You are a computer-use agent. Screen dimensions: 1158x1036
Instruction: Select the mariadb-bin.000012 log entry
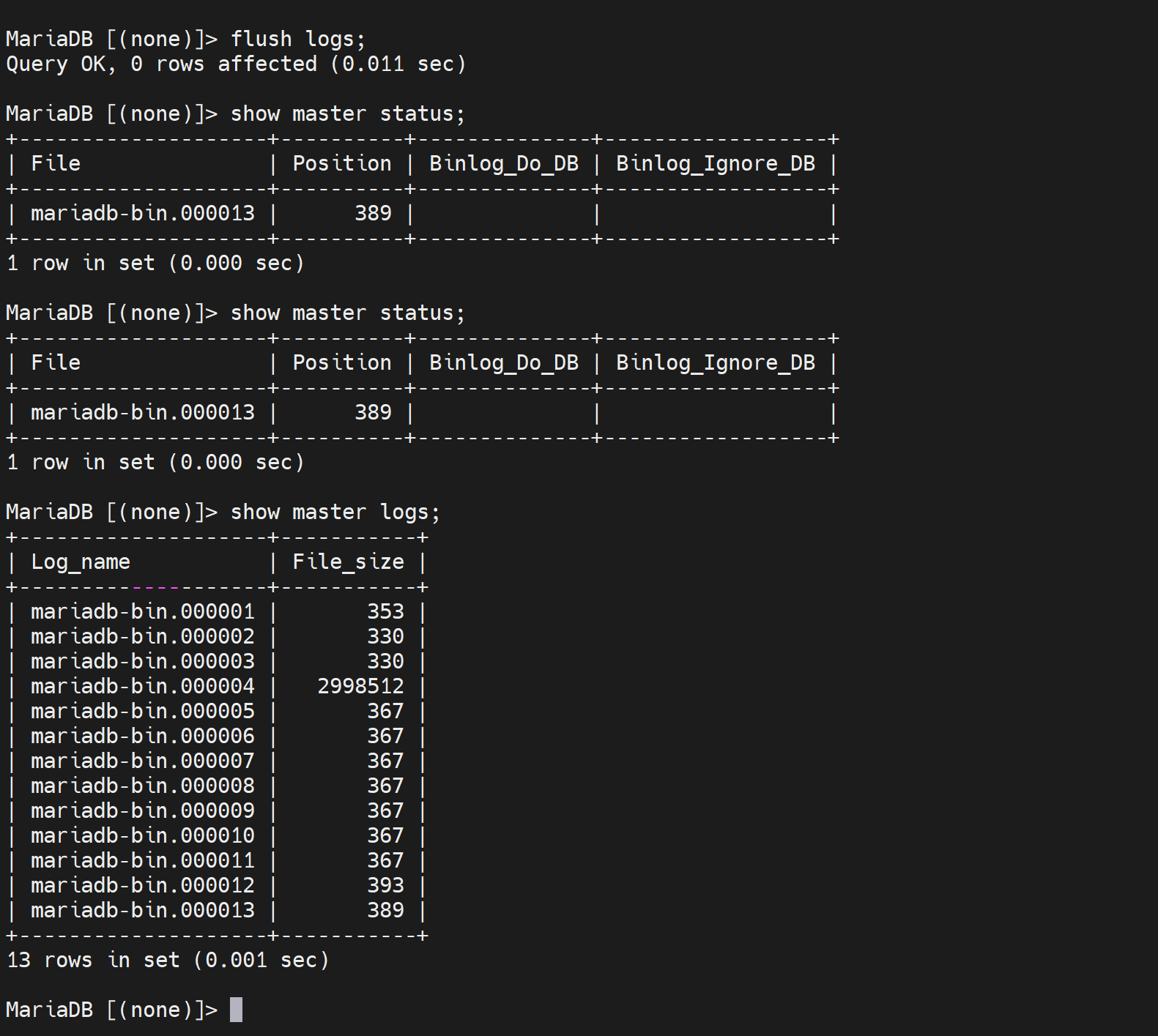142,885
